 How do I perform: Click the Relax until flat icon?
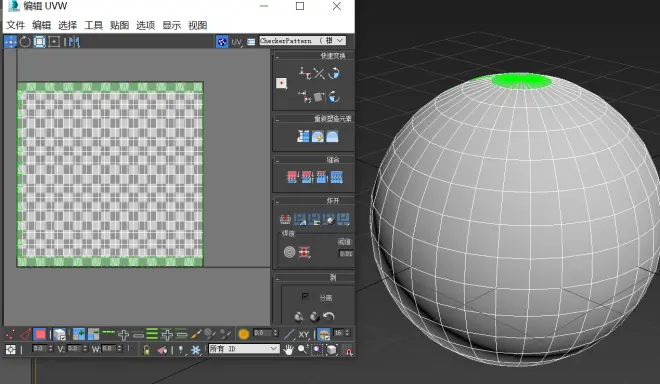pos(318,136)
